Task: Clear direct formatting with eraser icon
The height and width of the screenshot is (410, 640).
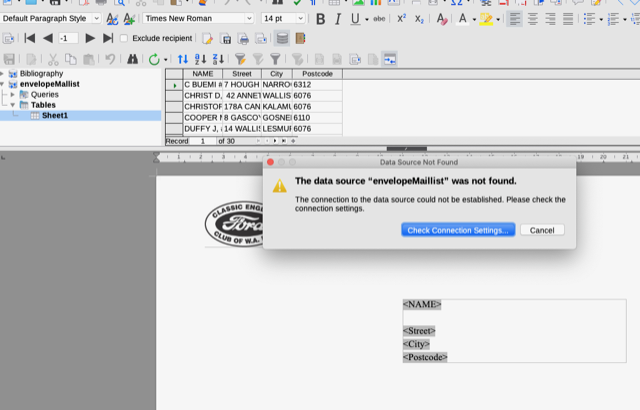Action: pos(441,19)
